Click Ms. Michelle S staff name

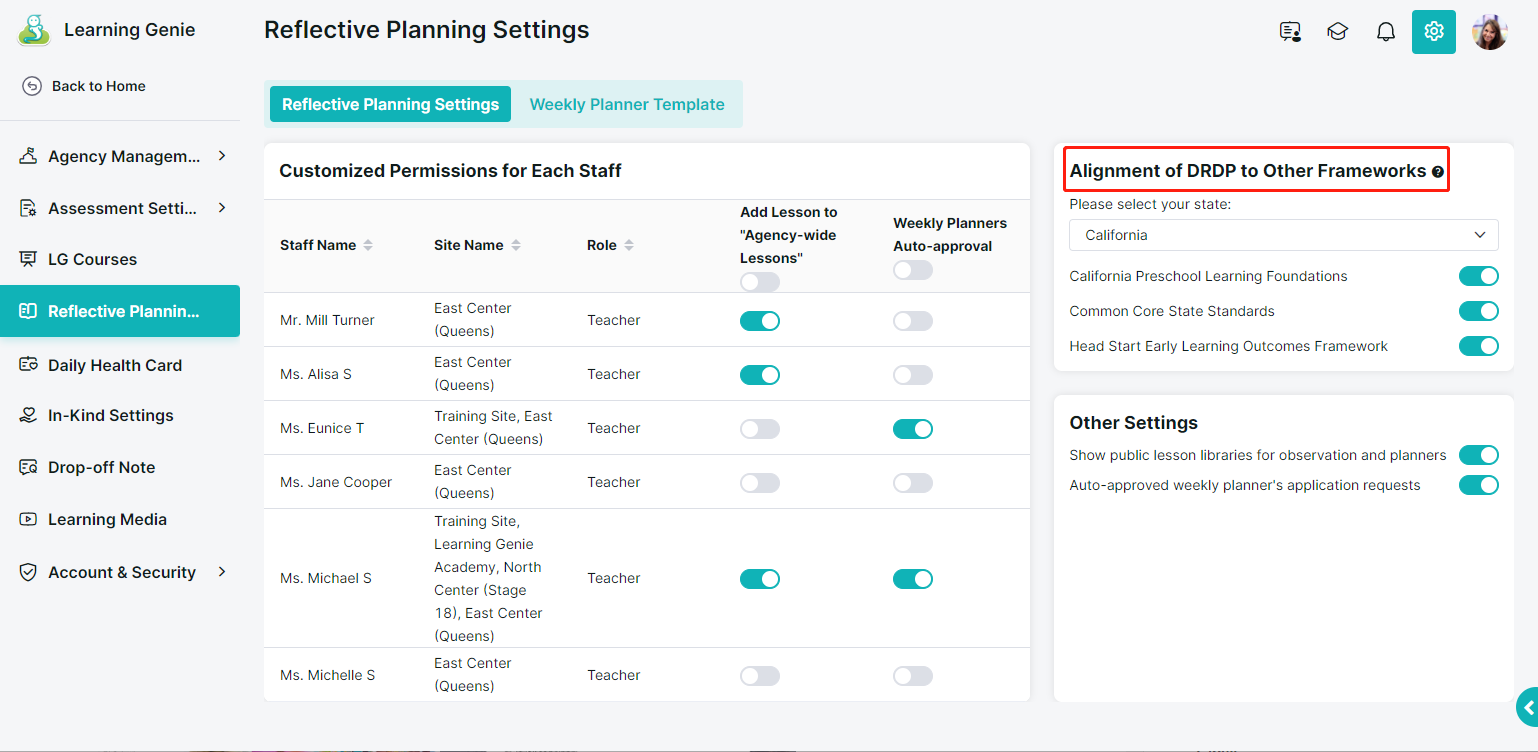point(328,675)
